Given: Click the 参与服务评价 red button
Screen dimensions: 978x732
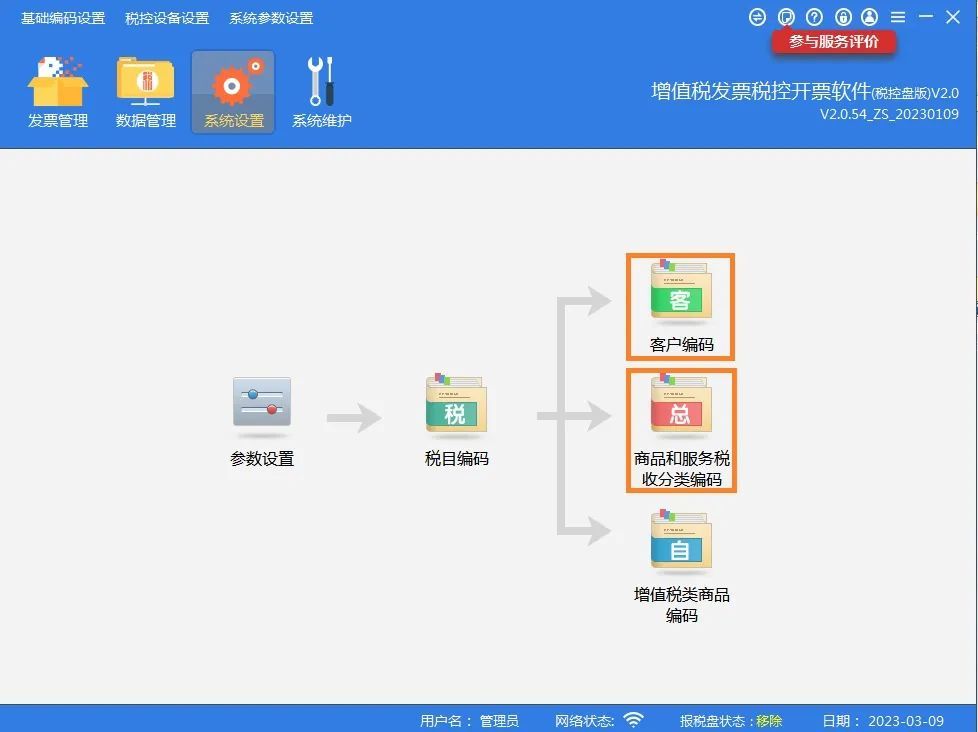Looking at the screenshot, I should coord(833,42).
